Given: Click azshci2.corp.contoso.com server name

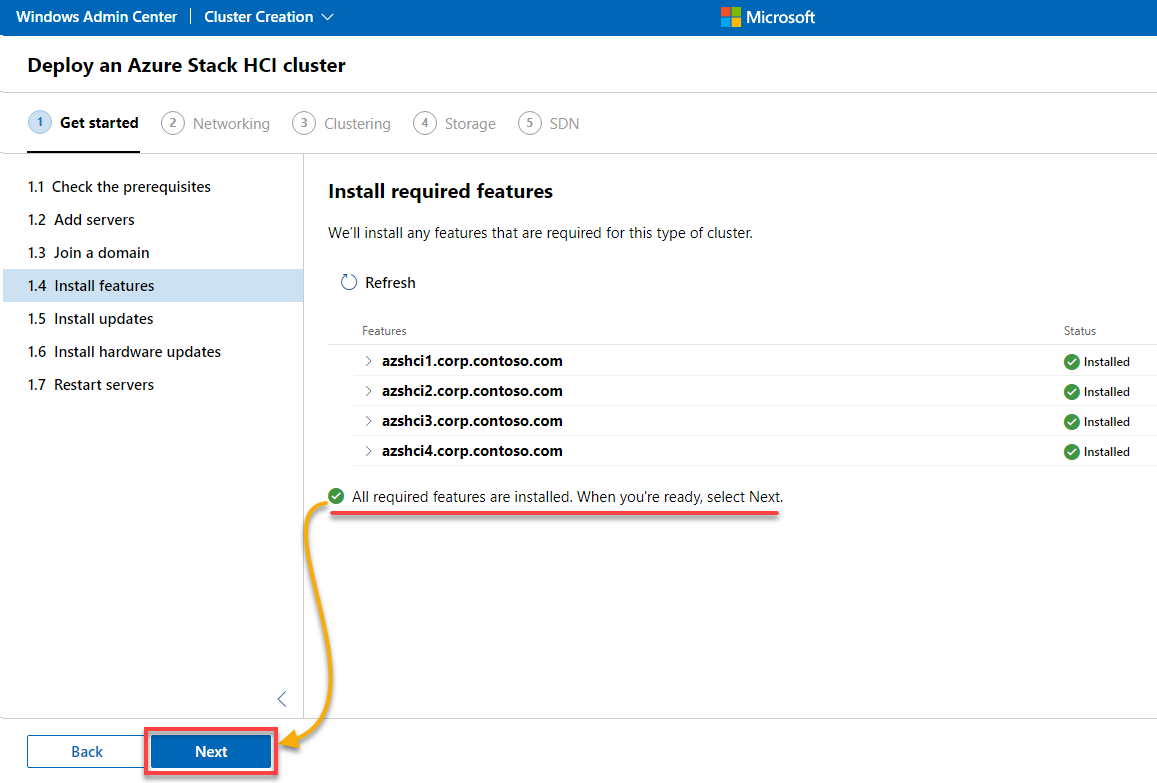Looking at the screenshot, I should [x=472, y=391].
